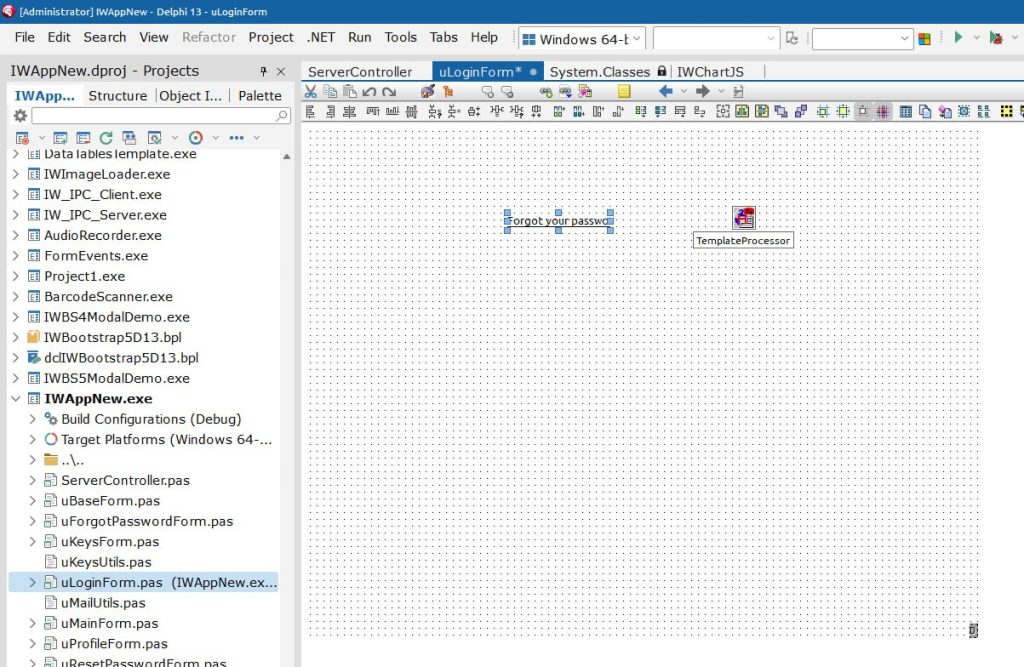Undo the last designer change
Screen dimensions: 1024x667
pyautogui.click(x=369, y=92)
